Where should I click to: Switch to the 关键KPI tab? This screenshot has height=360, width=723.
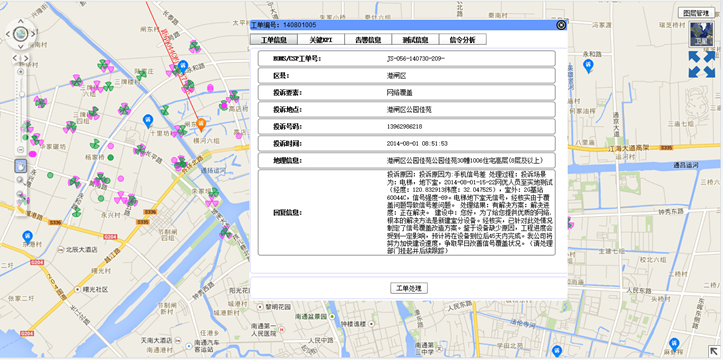(x=321, y=39)
